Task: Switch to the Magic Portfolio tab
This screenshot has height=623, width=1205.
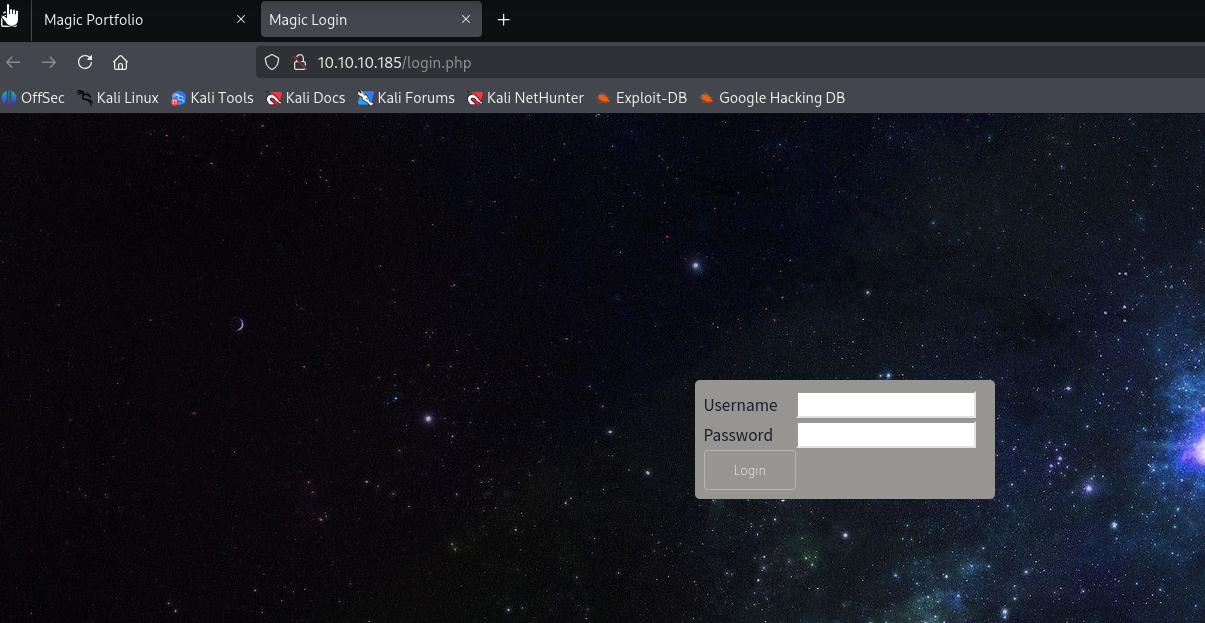Action: click(144, 20)
